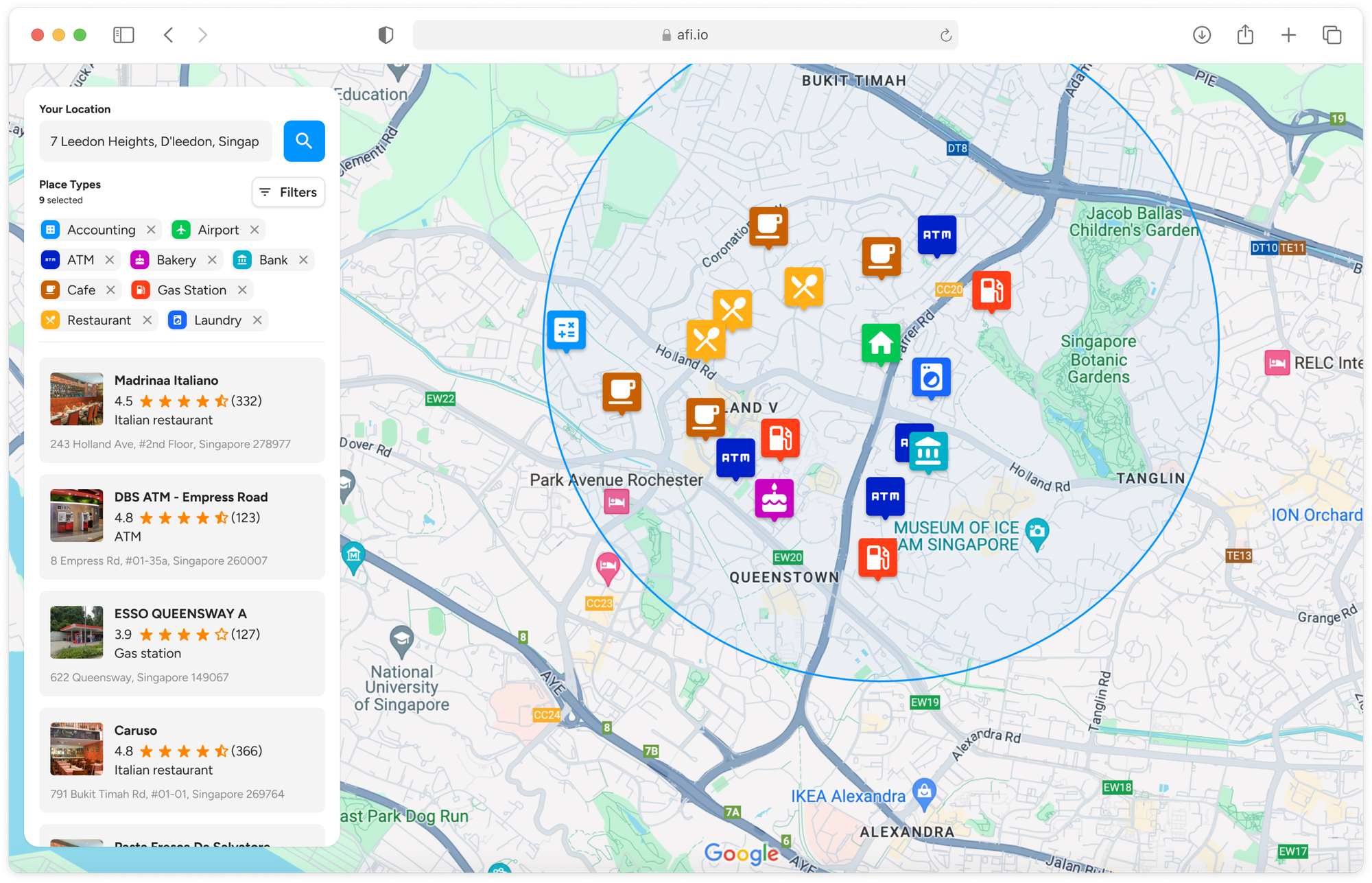The height and width of the screenshot is (883, 1372).
Task: Remove Bakery from selected place types
Action: click(x=211, y=259)
